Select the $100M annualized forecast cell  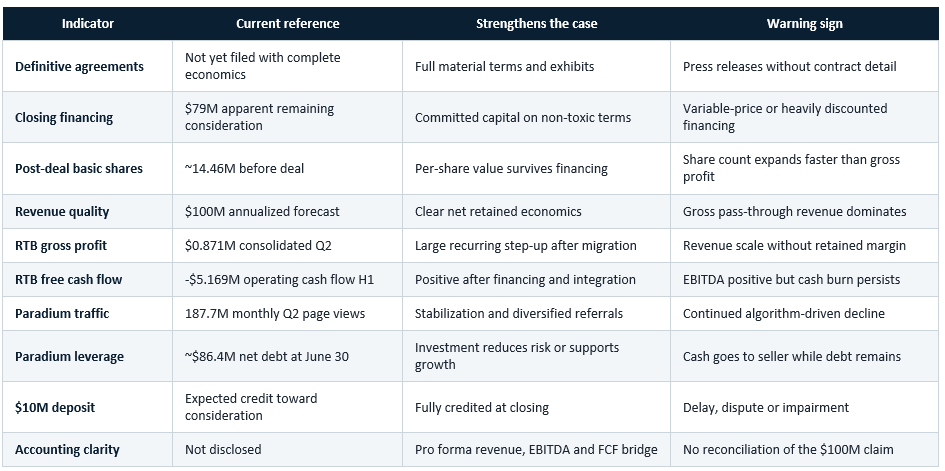coord(262,211)
